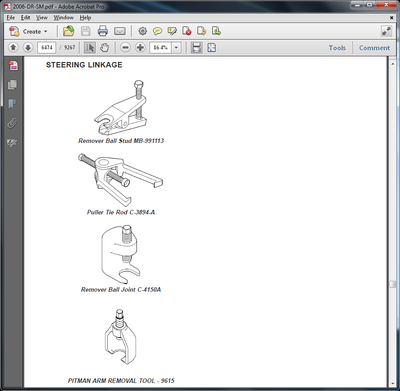400x391 pixels.
Task: Open the Comment pane
Action: (x=374, y=48)
